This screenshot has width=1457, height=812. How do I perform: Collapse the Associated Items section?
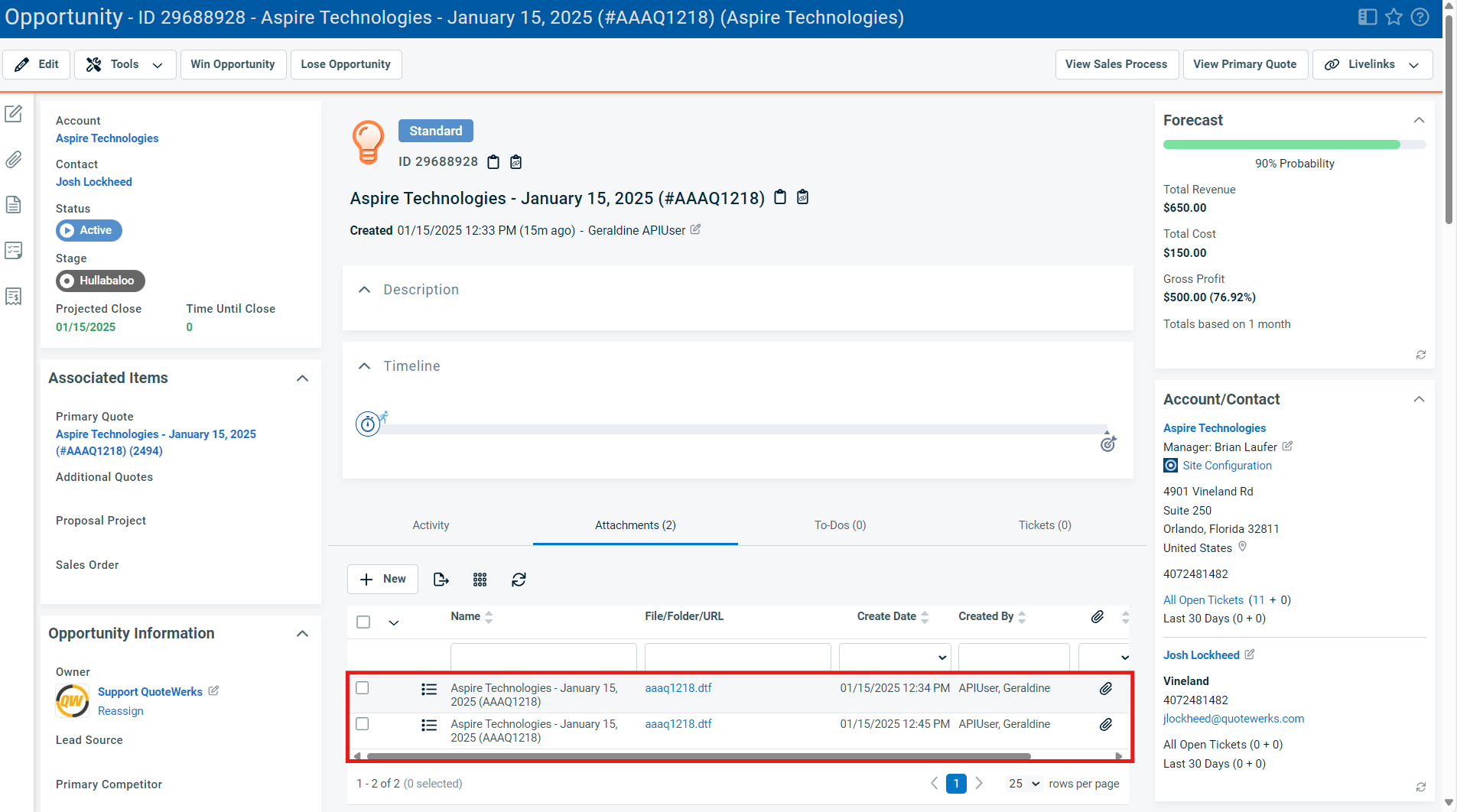click(x=302, y=378)
